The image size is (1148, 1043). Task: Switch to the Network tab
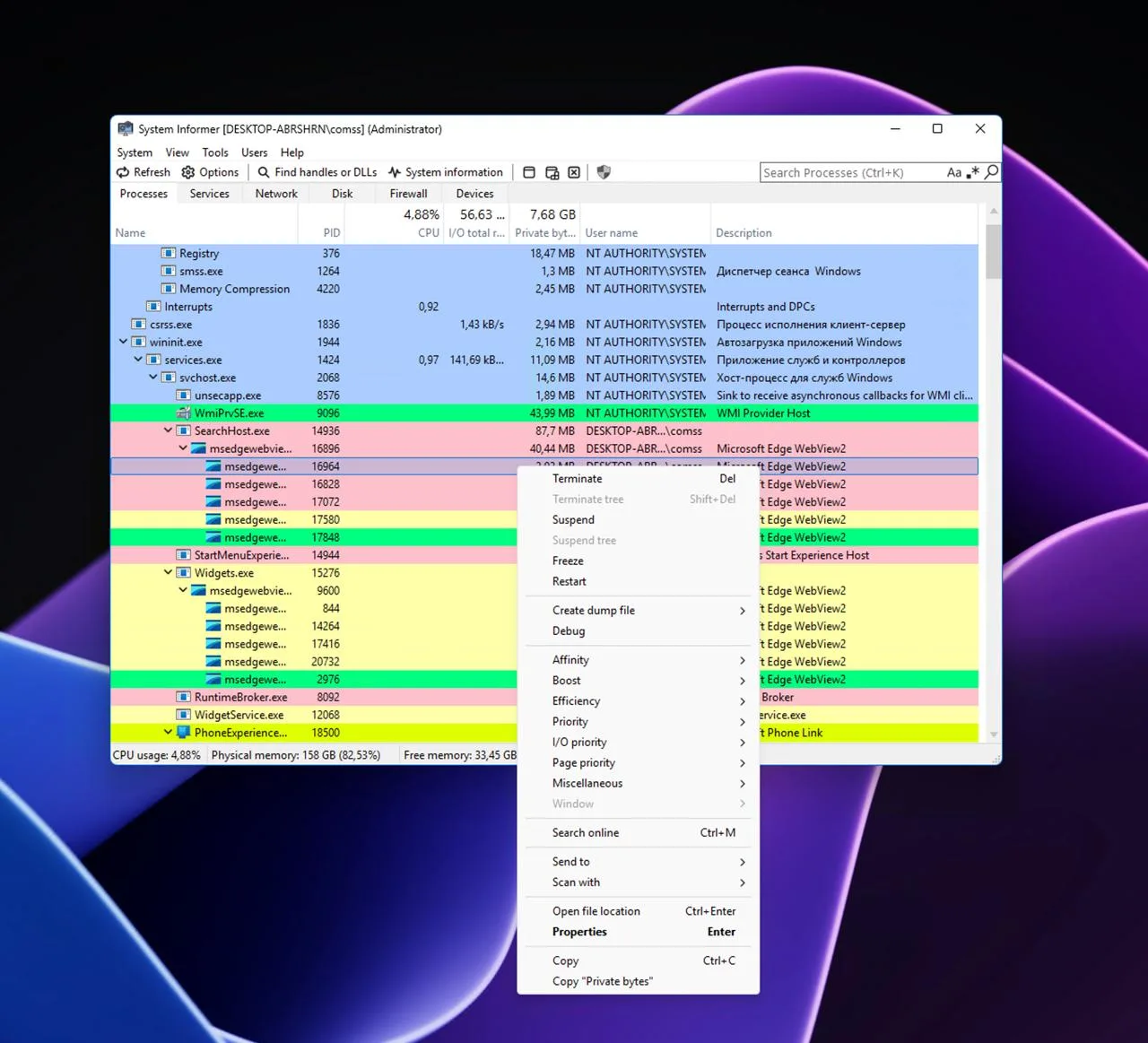tap(276, 194)
